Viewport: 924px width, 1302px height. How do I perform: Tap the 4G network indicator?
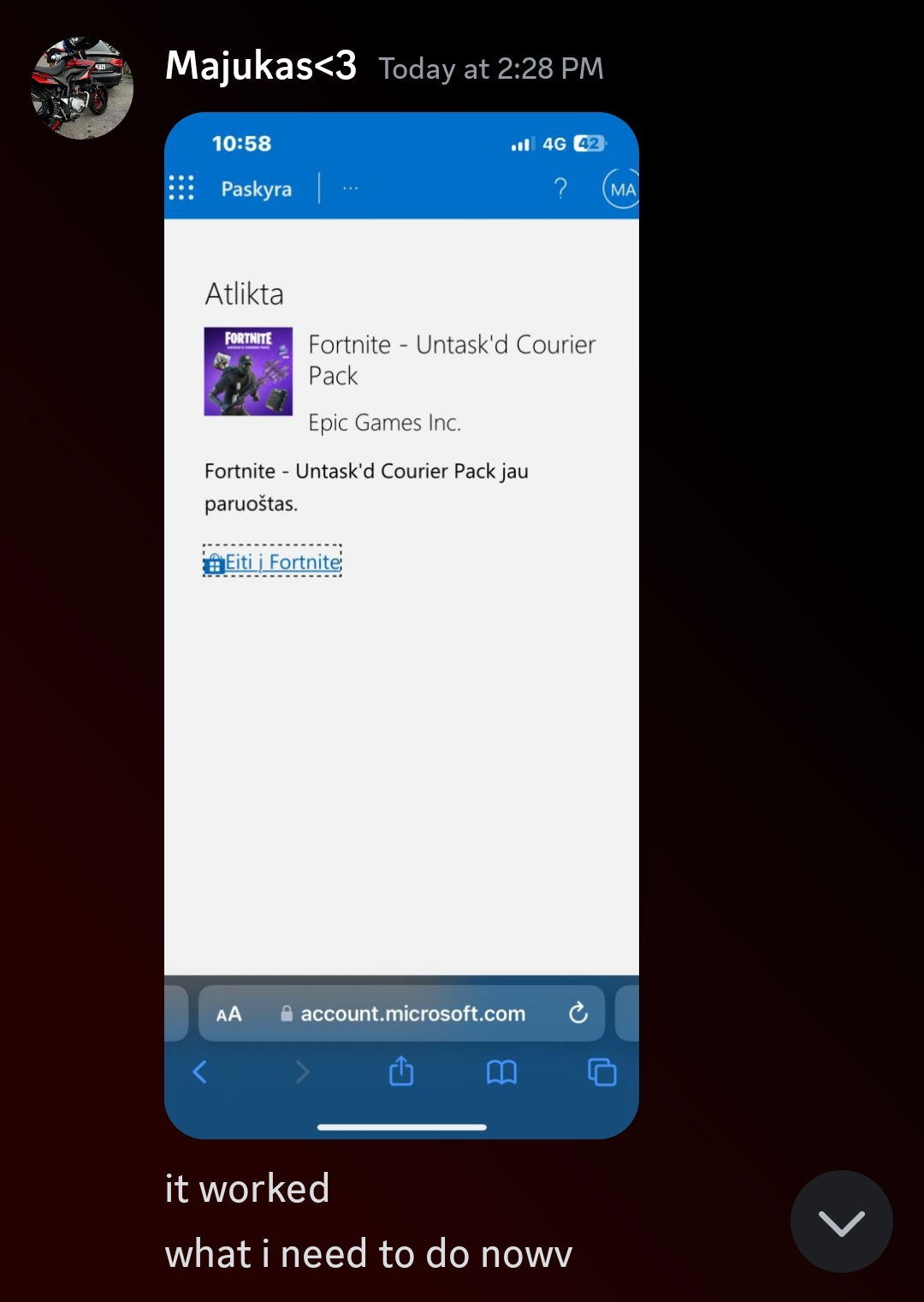[x=554, y=144]
